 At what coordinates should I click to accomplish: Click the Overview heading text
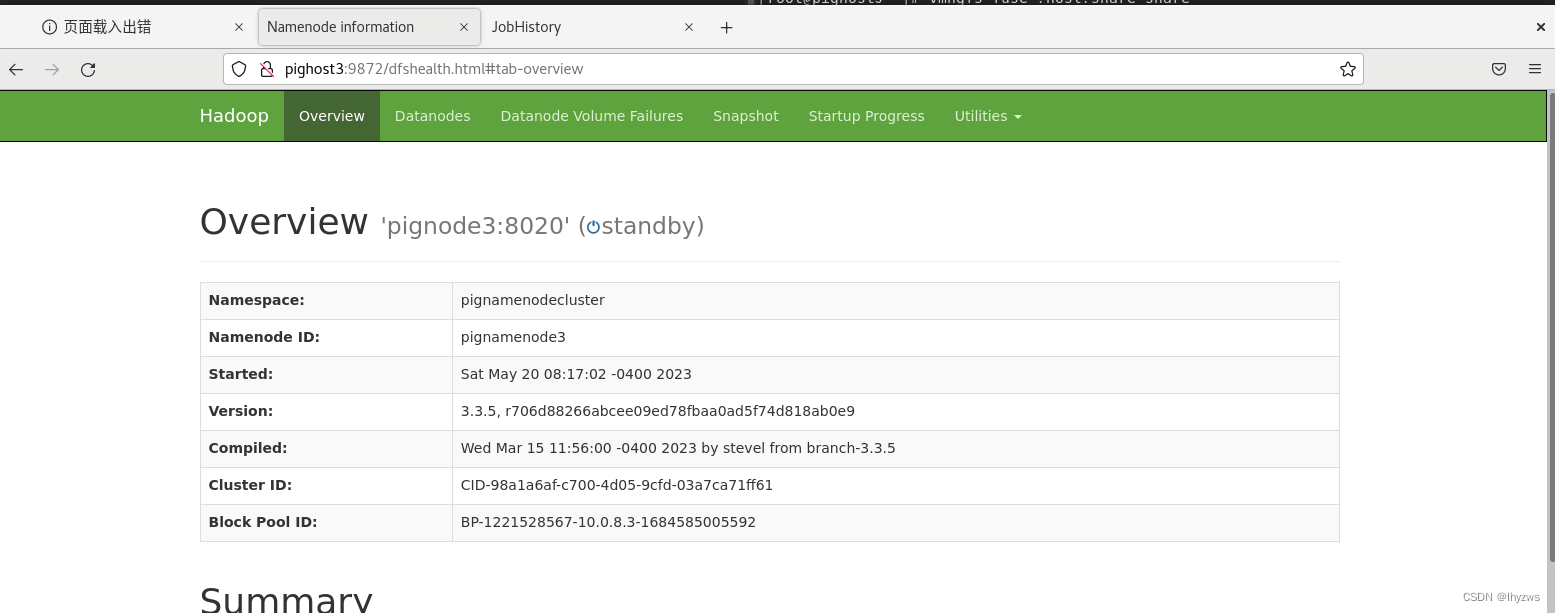coord(284,221)
